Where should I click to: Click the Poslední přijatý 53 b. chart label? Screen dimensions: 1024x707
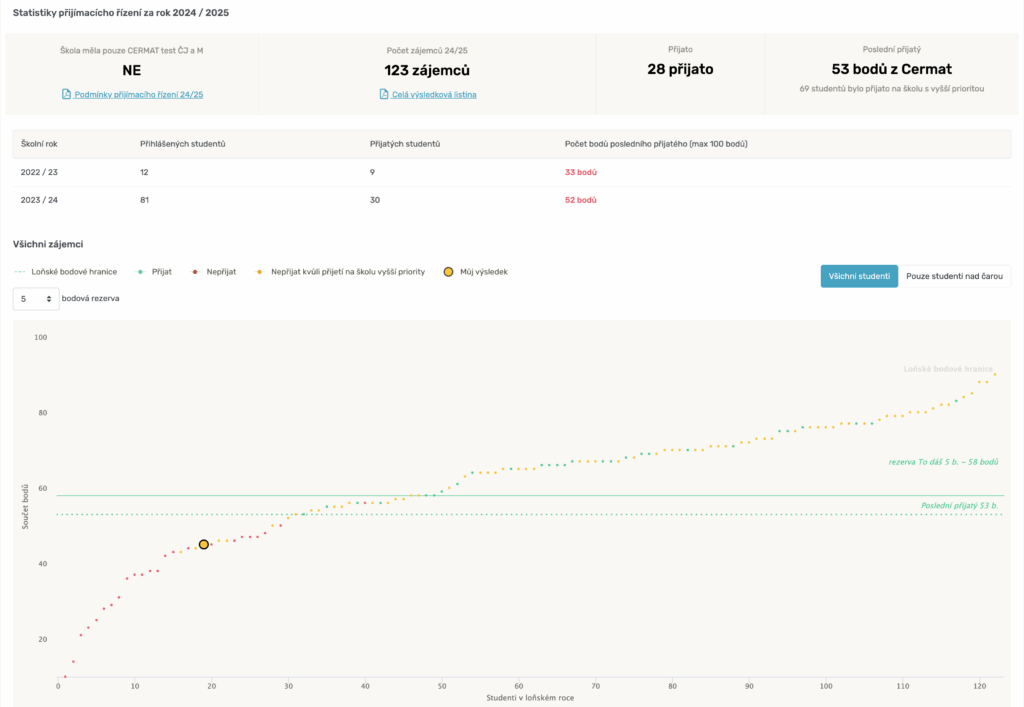point(959,506)
